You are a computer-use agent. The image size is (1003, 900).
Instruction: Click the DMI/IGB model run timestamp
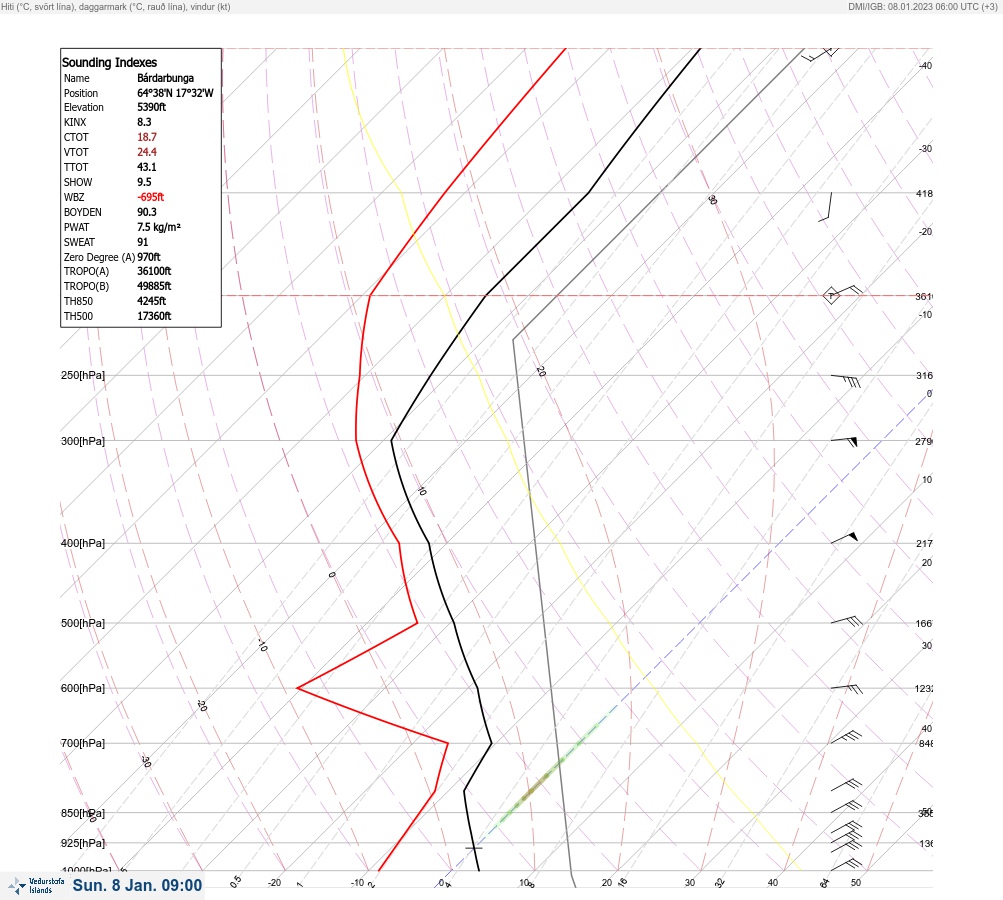coord(923,7)
